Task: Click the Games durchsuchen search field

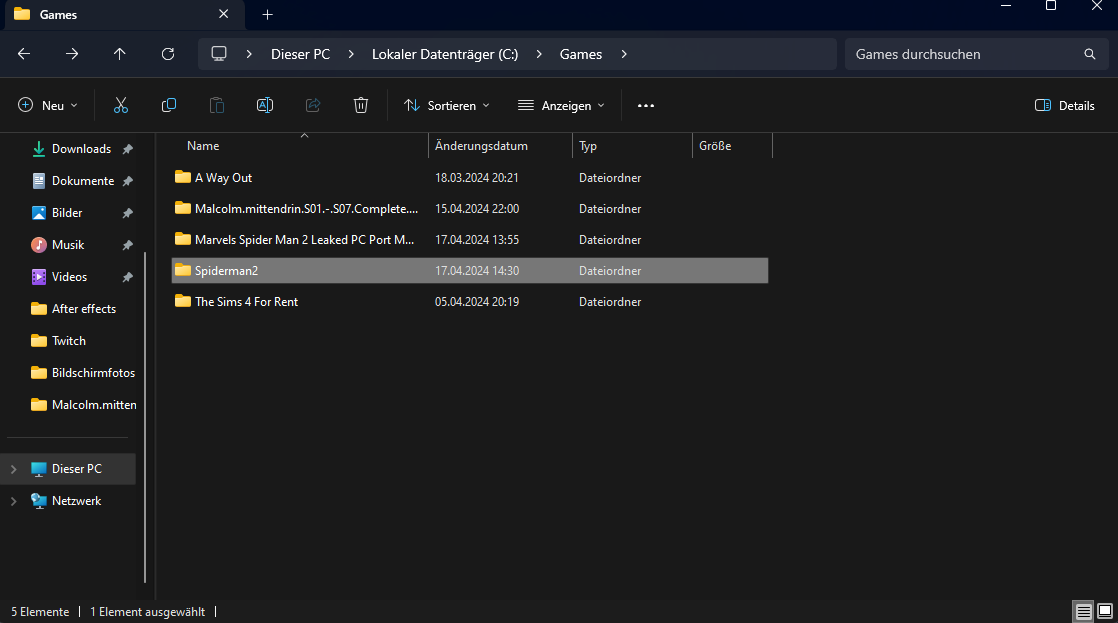Action: [x=960, y=54]
